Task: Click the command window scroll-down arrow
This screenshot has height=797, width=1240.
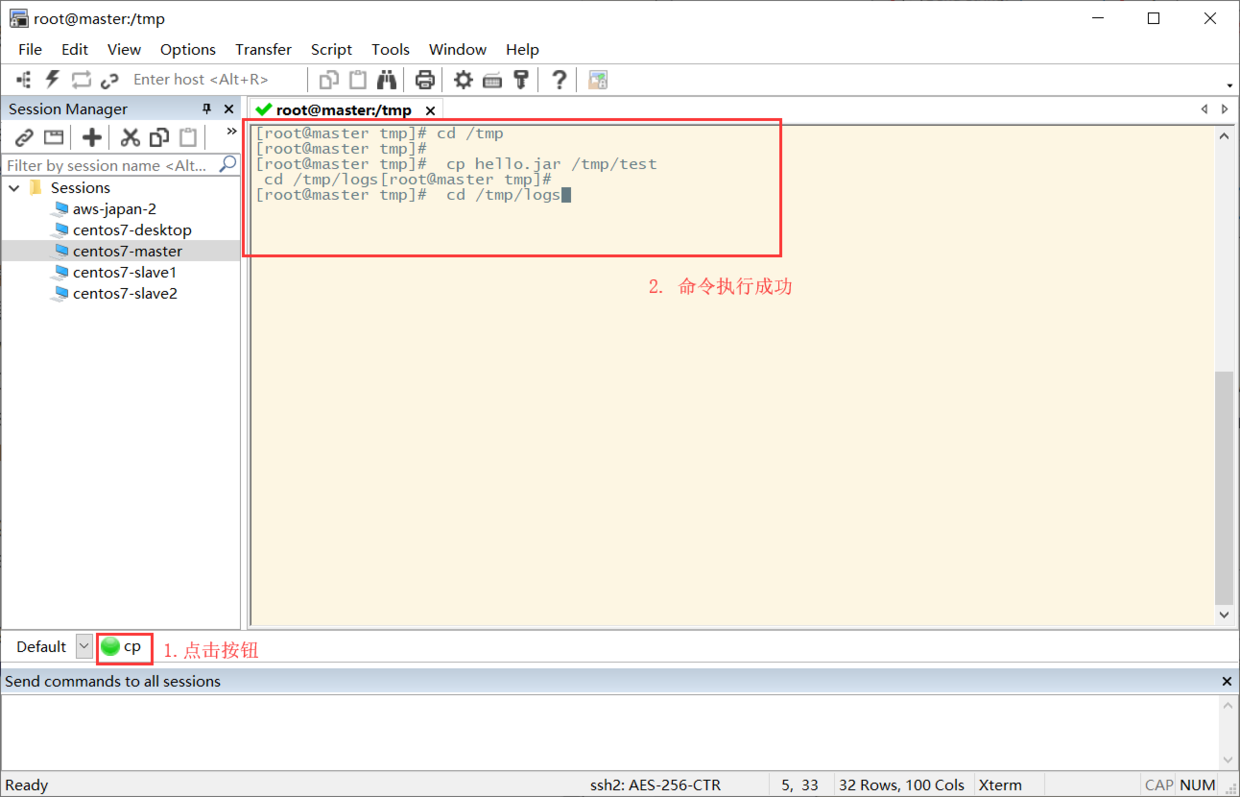Action: [1228, 759]
